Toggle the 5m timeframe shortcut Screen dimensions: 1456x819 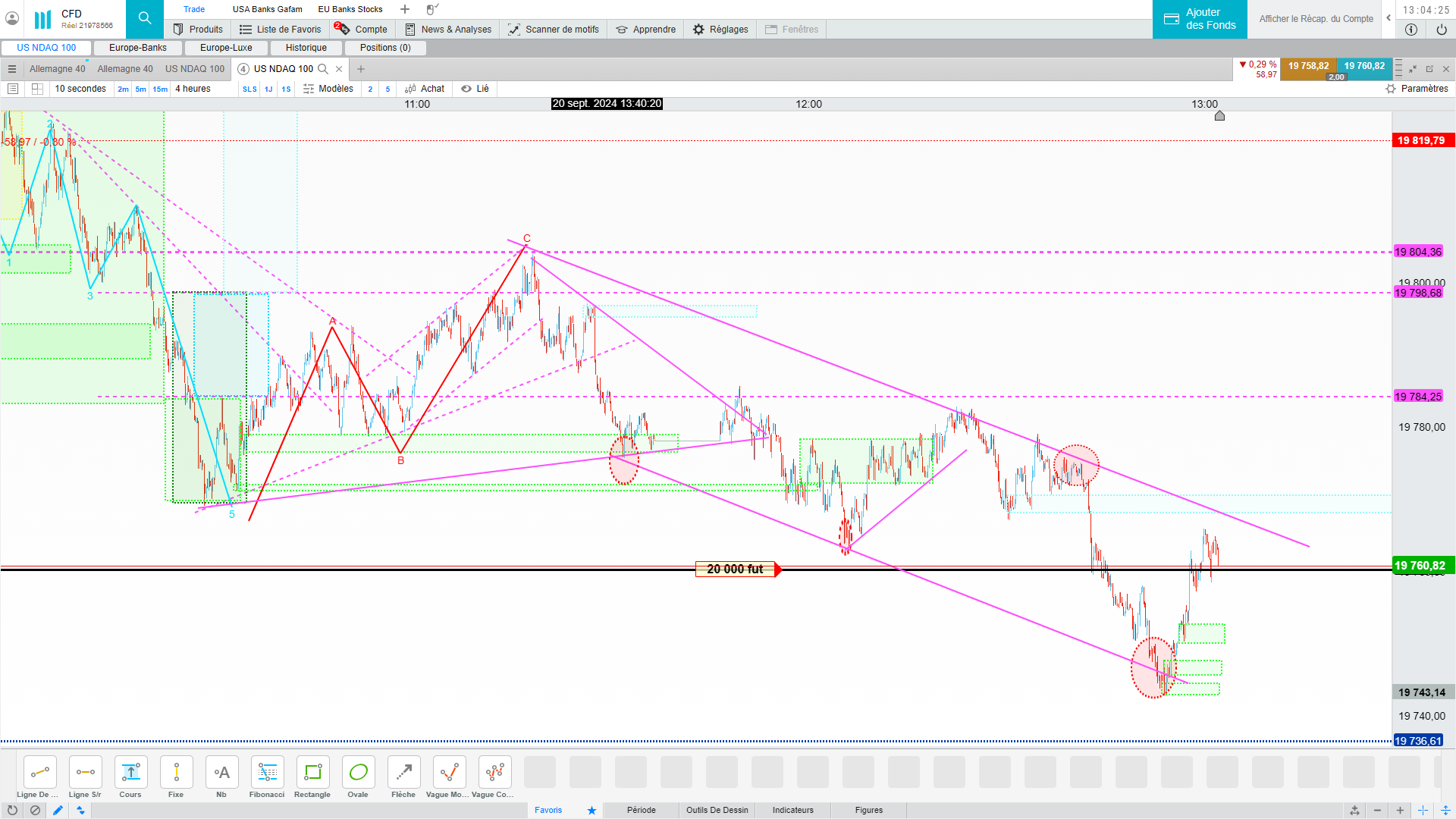pos(140,89)
